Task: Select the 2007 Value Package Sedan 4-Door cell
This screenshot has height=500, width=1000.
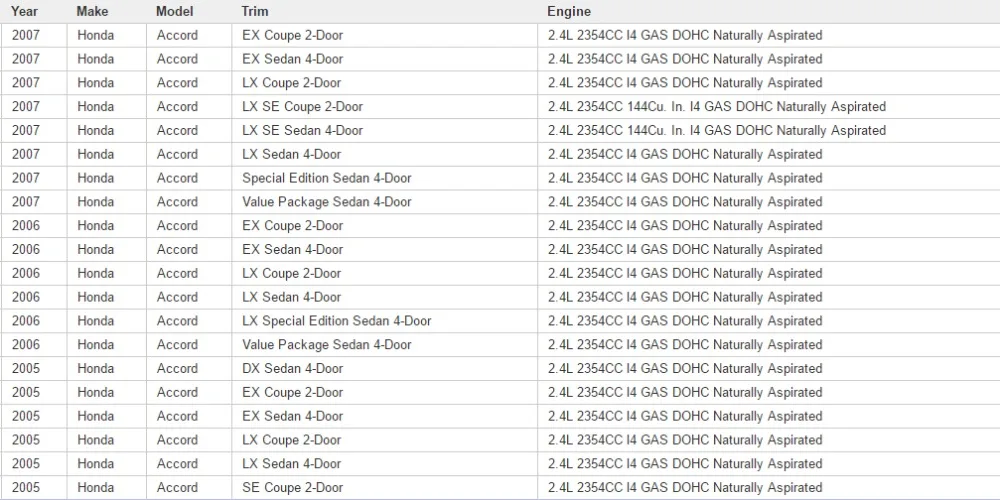Action: pyautogui.click(x=385, y=202)
